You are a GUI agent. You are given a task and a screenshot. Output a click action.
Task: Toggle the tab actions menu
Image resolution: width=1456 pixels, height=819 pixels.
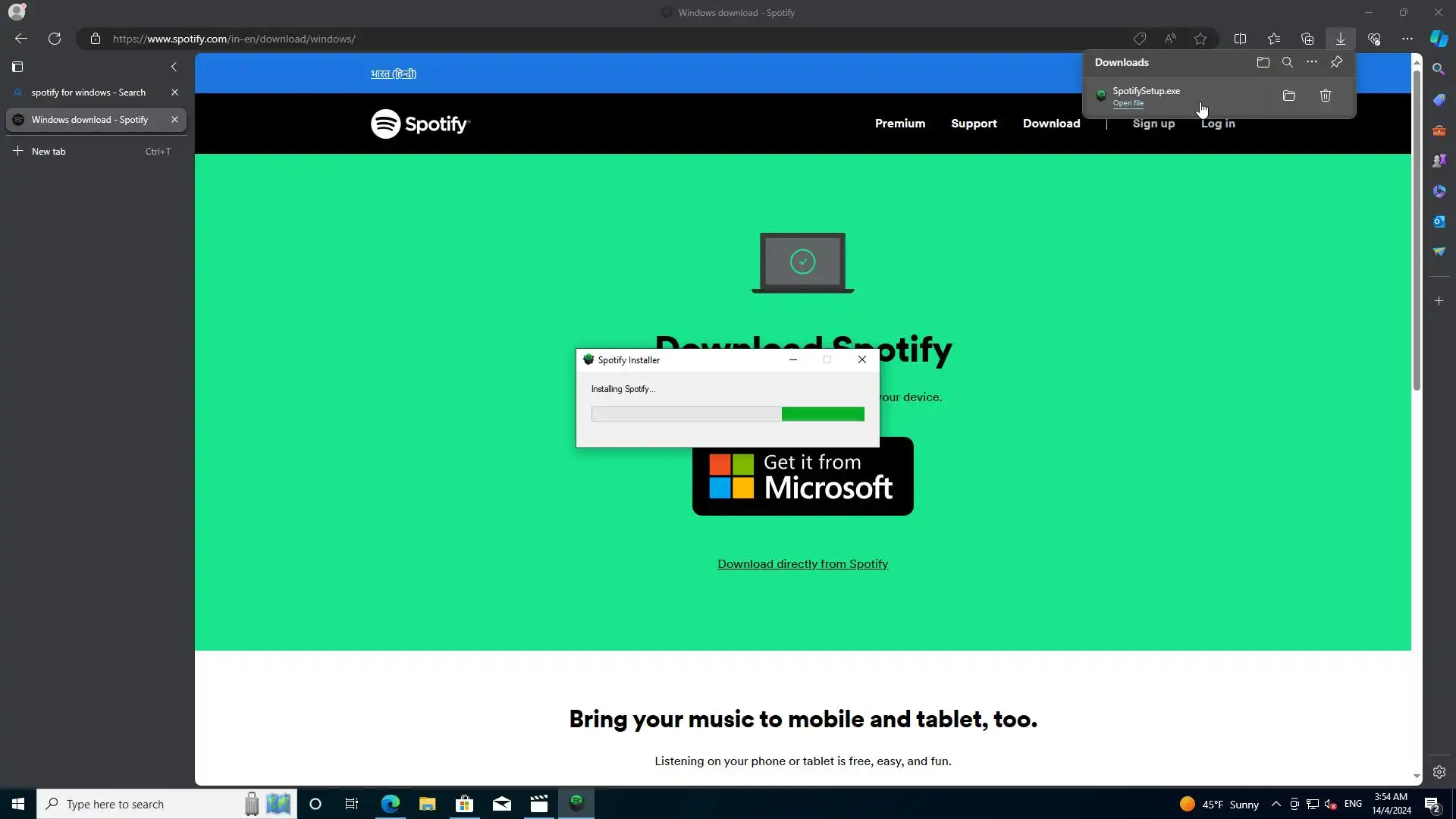[x=17, y=67]
